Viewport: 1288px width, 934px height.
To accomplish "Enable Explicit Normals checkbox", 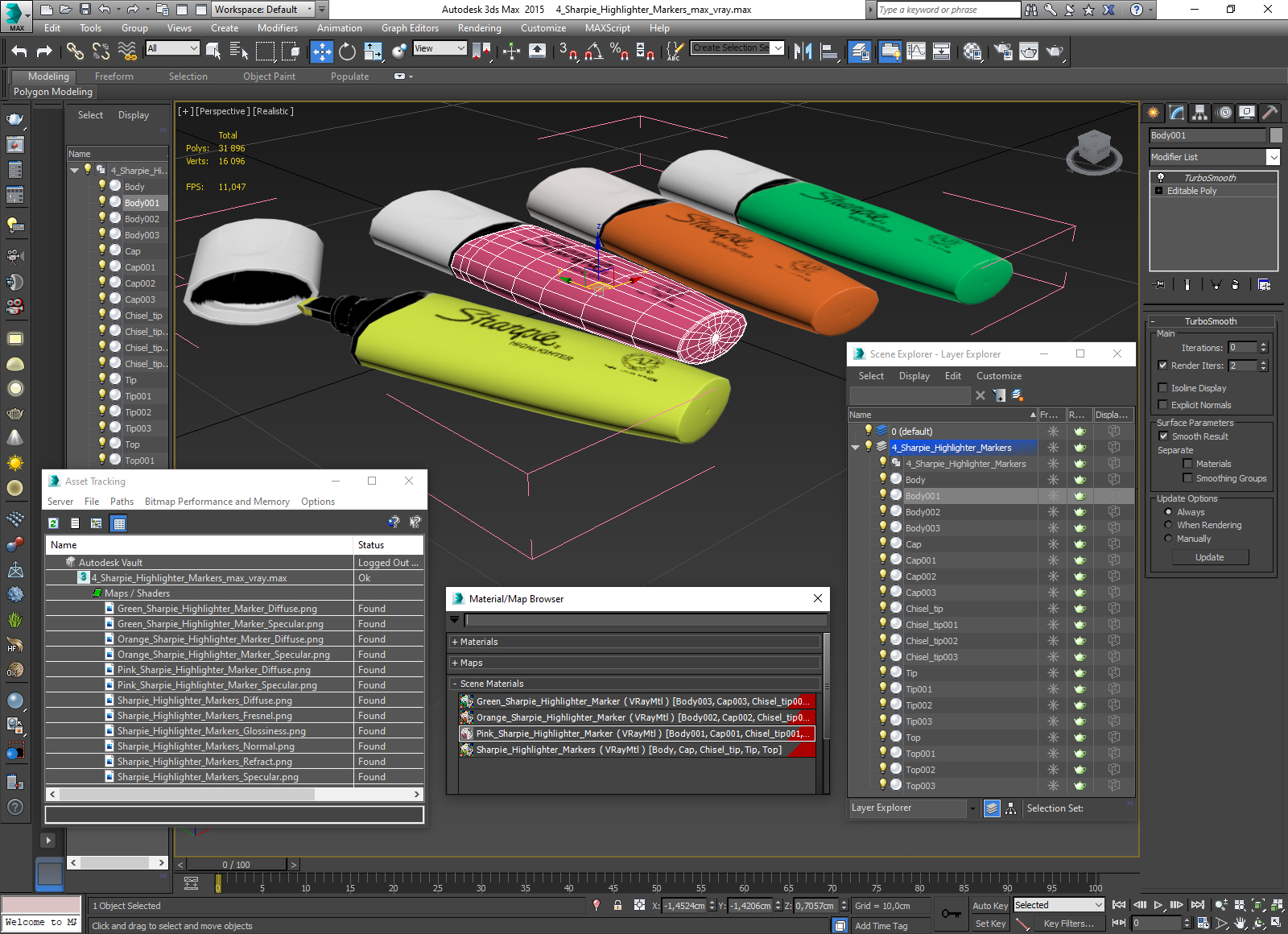I will (1162, 405).
